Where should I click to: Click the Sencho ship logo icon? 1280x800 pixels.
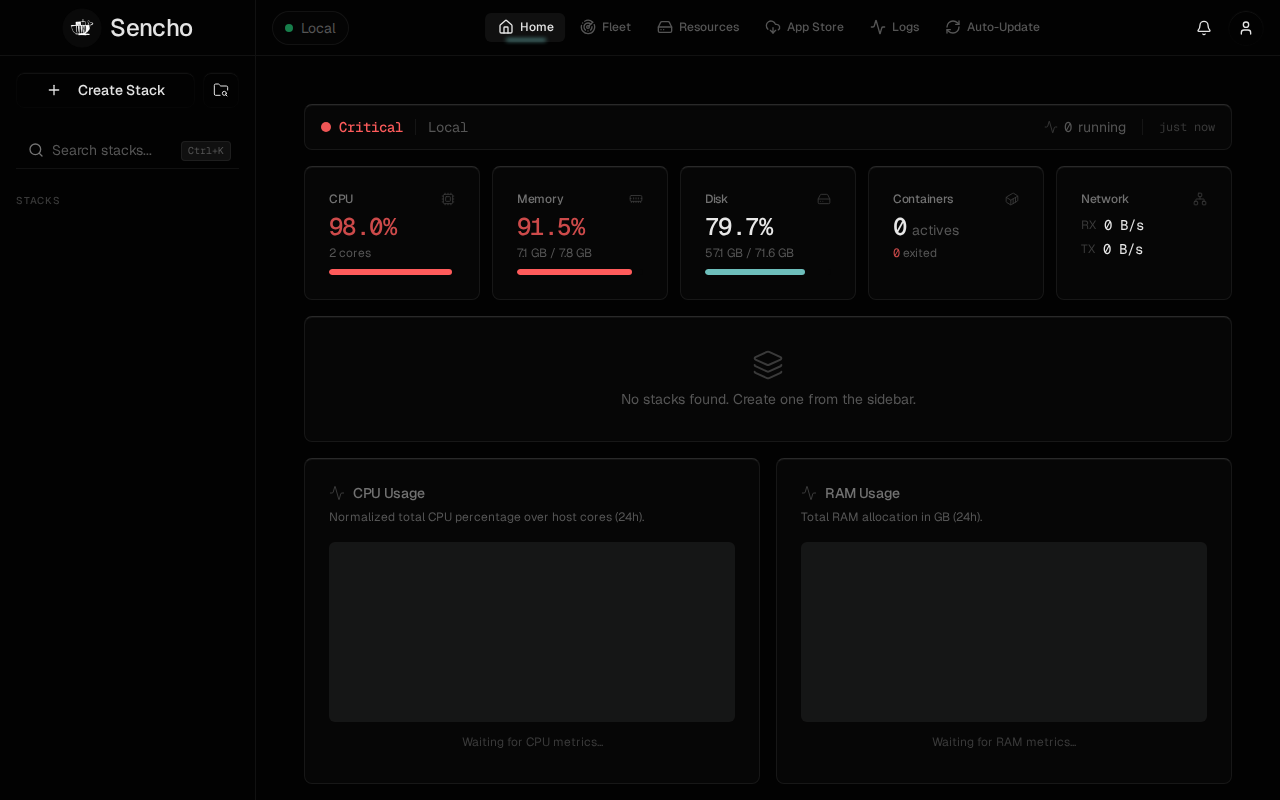click(x=82, y=28)
